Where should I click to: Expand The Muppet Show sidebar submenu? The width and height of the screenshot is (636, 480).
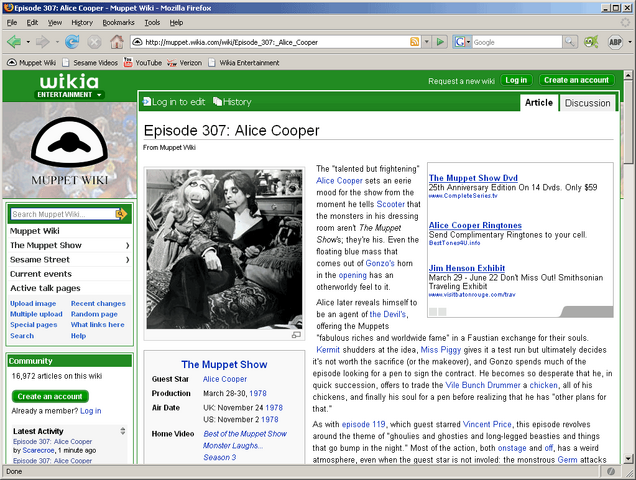127,245
